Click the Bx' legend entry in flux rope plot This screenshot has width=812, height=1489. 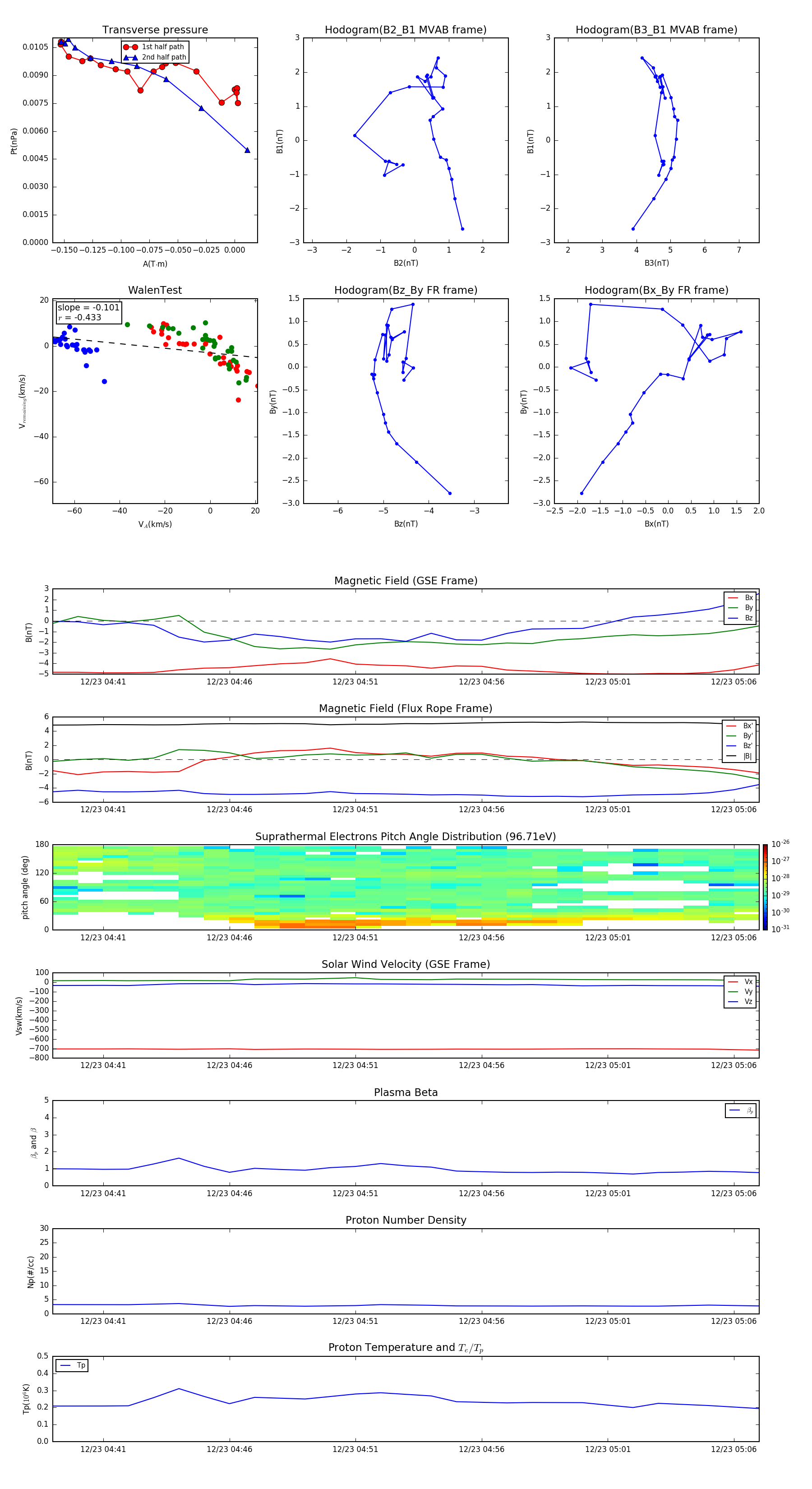point(740,726)
